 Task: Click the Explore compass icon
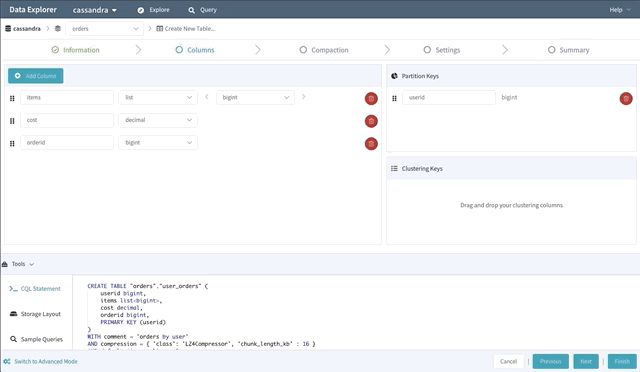(x=141, y=10)
